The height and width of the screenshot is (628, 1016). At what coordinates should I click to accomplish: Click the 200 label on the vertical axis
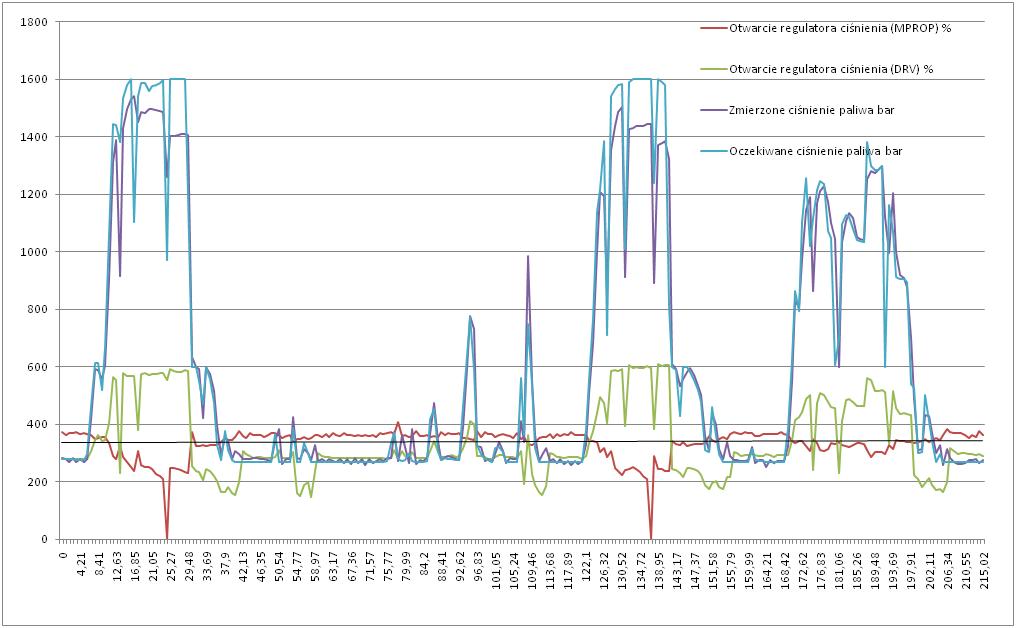(x=38, y=482)
